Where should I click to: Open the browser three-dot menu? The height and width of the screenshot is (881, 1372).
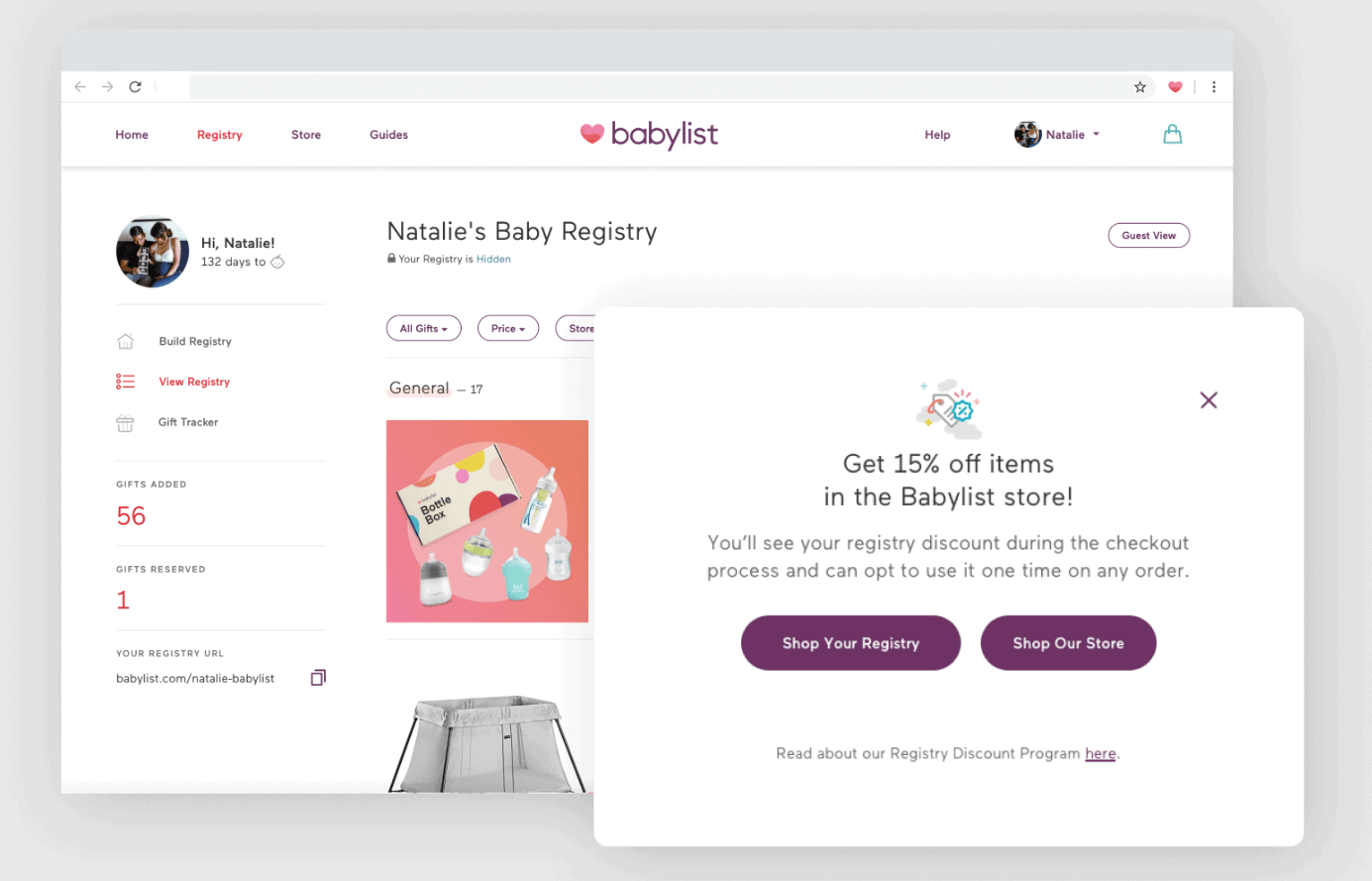point(1214,87)
